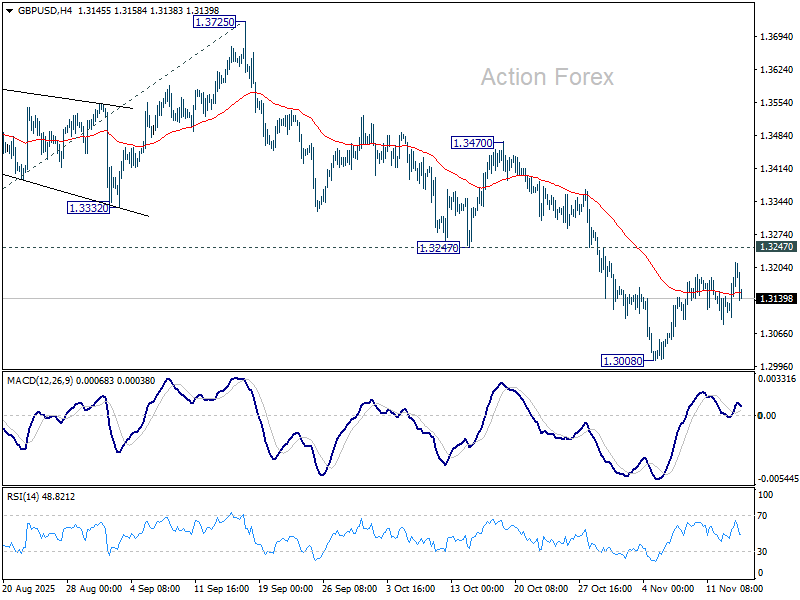This screenshot has height=600, width=800.
Task: Click the black 1.32470 price axis tag
Action: (775, 247)
